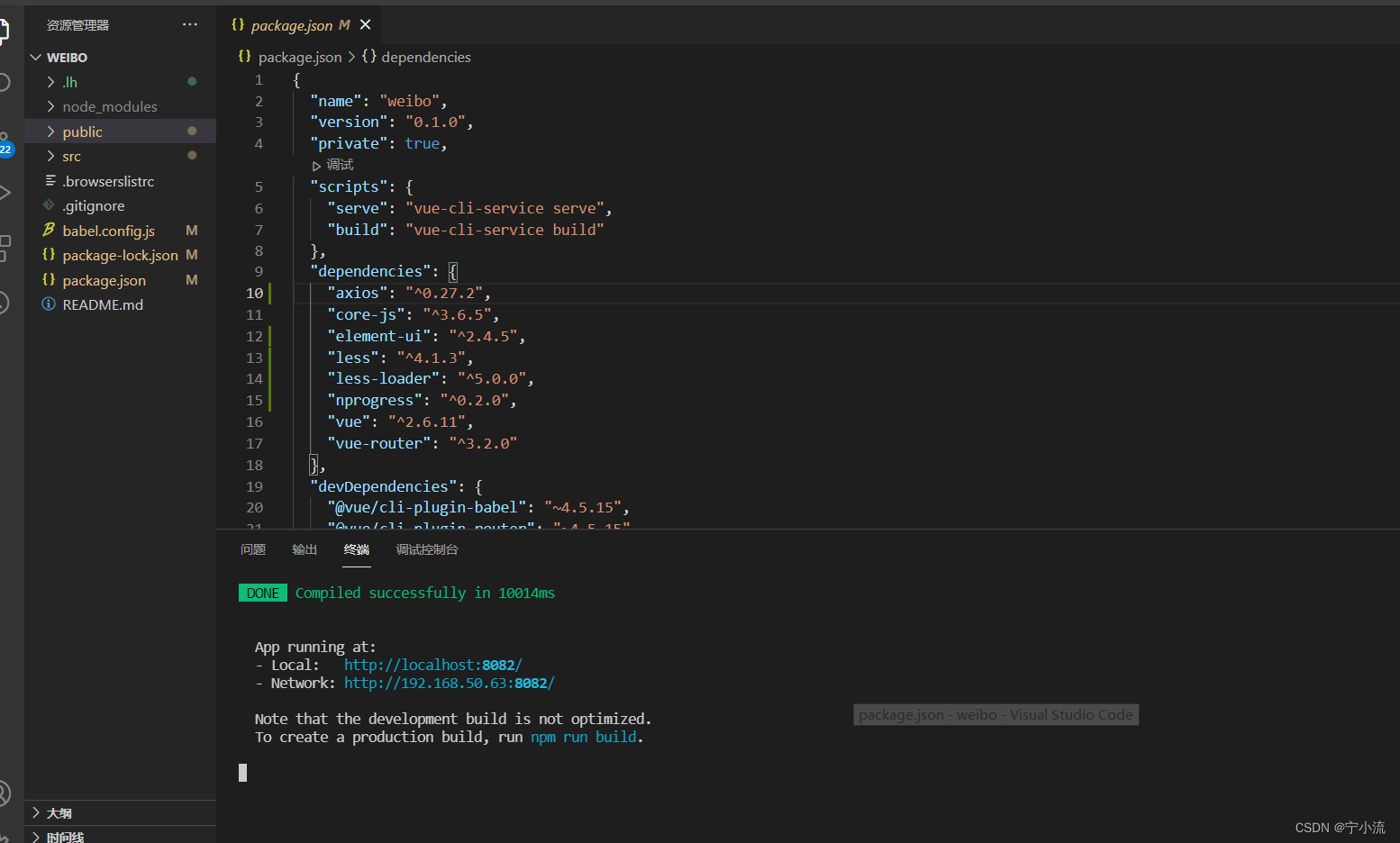1400x843 pixels.
Task: Select the package.json editor tab
Action: point(300,25)
